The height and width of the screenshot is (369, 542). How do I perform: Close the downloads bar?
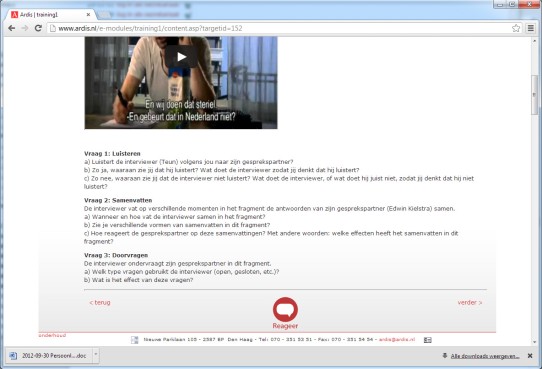pos(530,356)
